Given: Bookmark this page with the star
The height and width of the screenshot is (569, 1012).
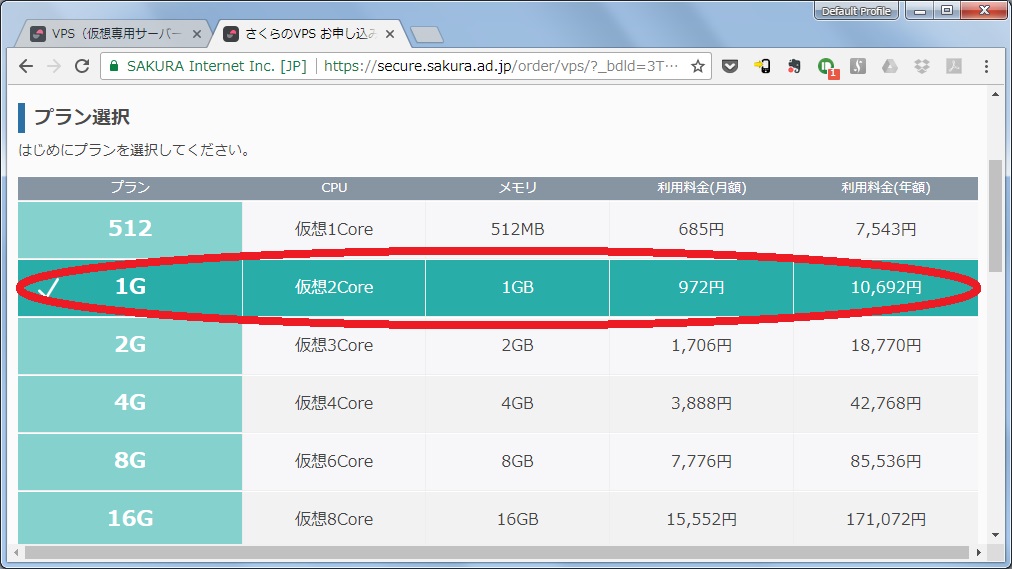Looking at the screenshot, I should [x=698, y=66].
